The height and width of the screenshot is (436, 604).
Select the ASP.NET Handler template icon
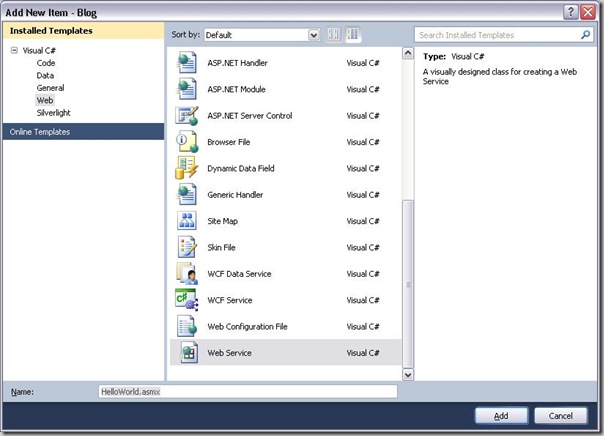click(x=187, y=63)
